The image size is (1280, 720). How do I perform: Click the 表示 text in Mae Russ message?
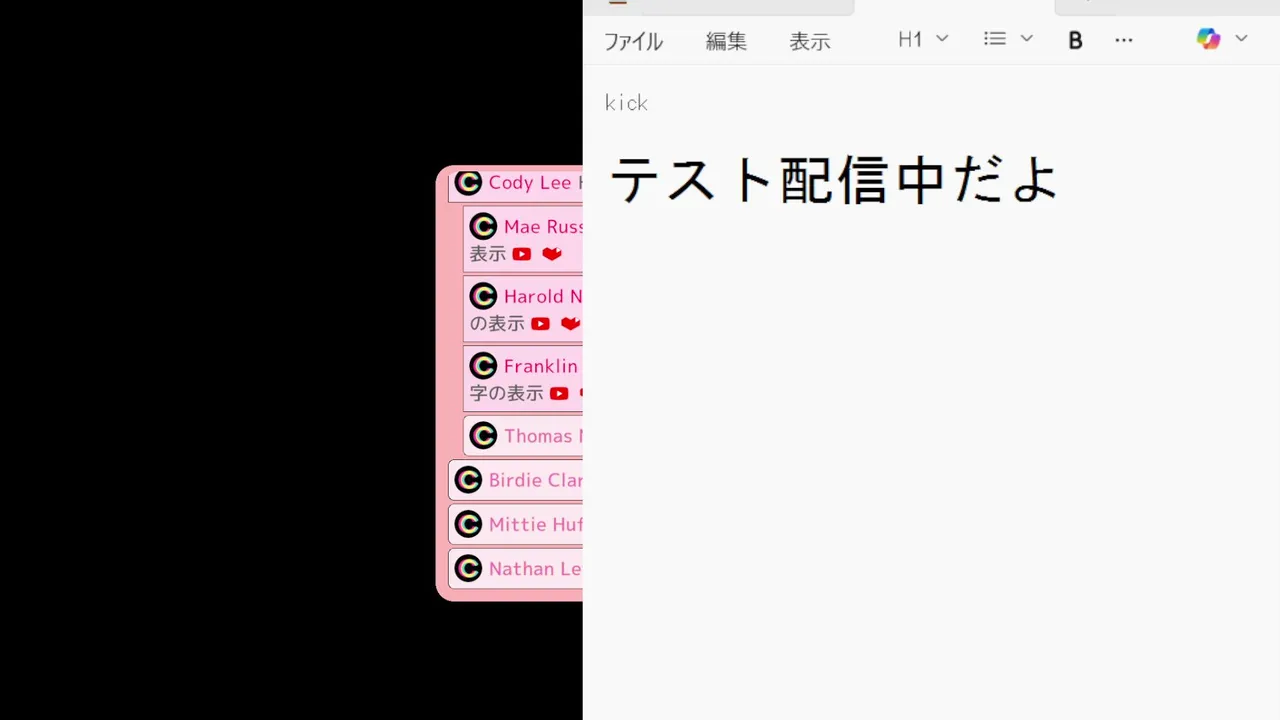pos(488,254)
